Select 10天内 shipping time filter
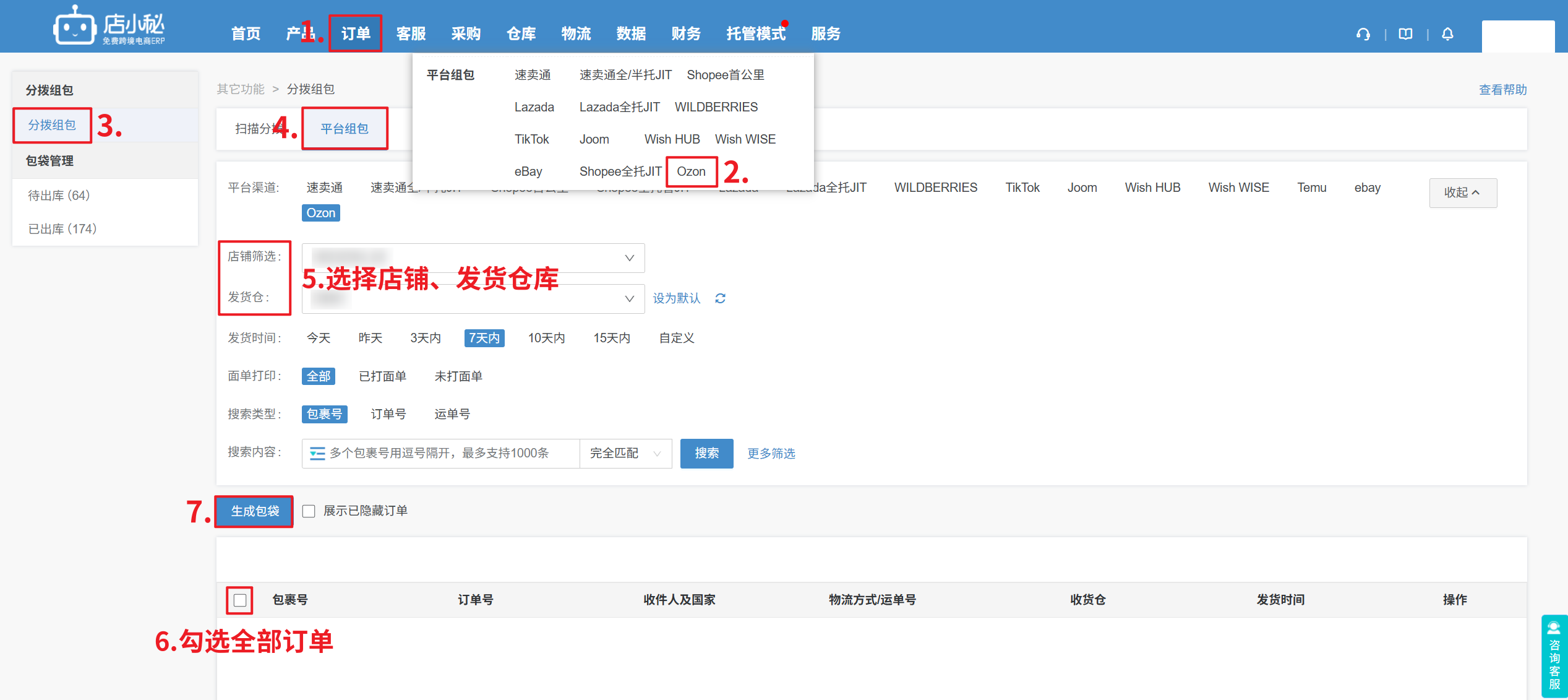This screenshot has height=700, width=1568. point(546,338)
